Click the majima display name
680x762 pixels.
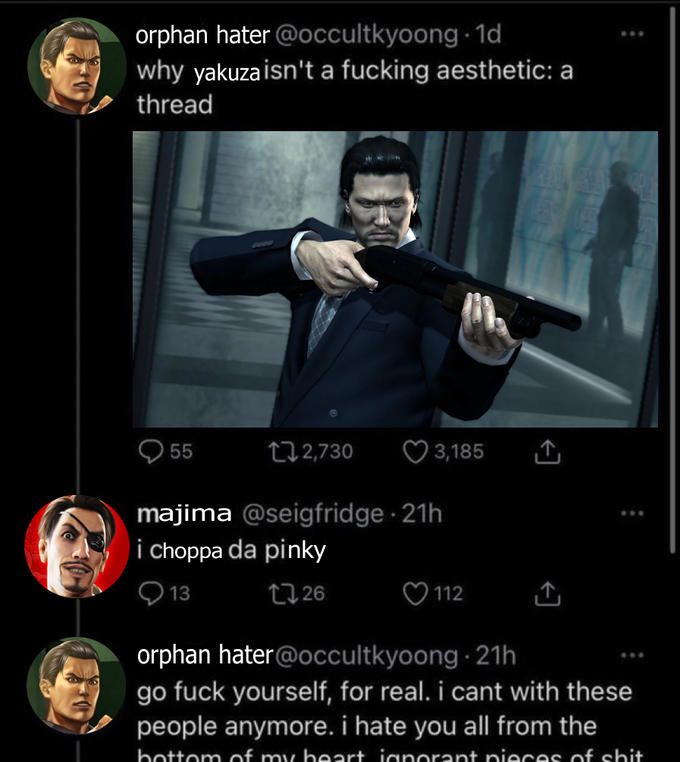(183, 514)
